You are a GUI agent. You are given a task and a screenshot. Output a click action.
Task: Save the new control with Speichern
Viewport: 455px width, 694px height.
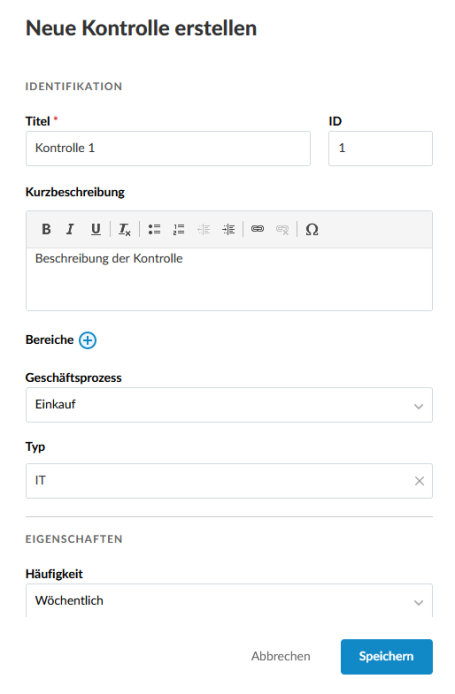[386, 656]
